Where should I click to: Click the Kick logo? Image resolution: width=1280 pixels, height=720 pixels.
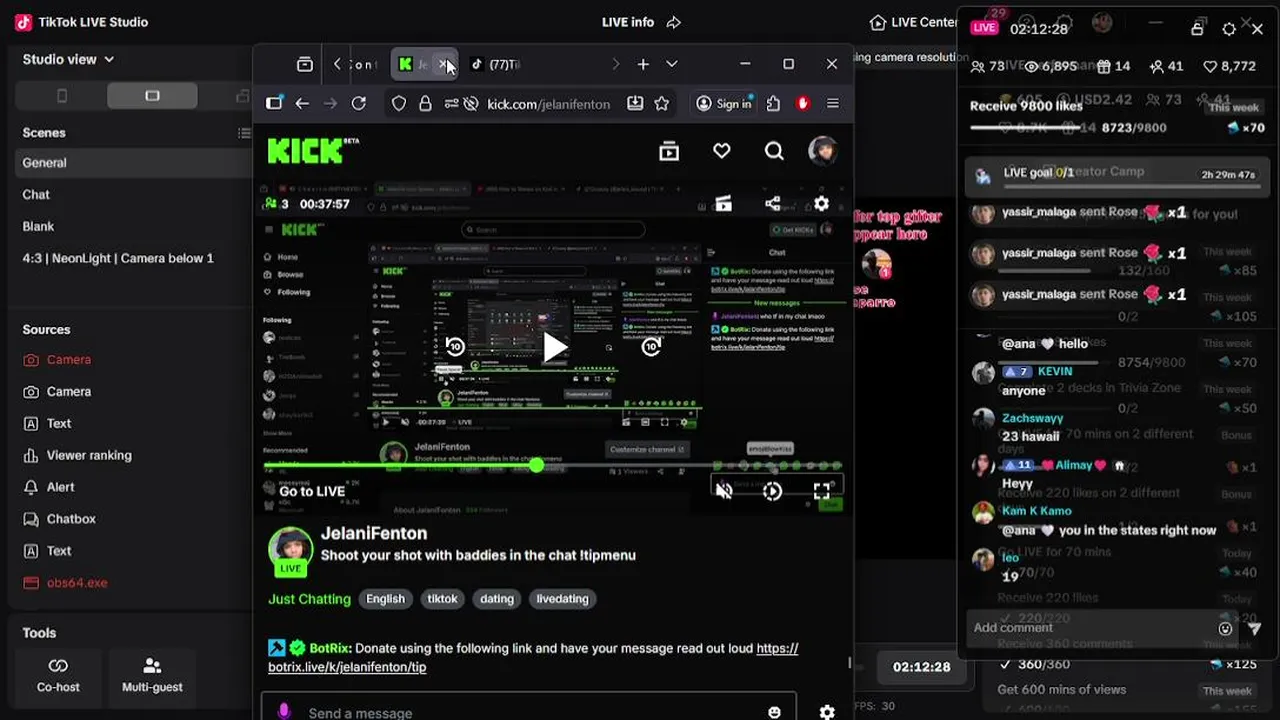tap(313, 150)
